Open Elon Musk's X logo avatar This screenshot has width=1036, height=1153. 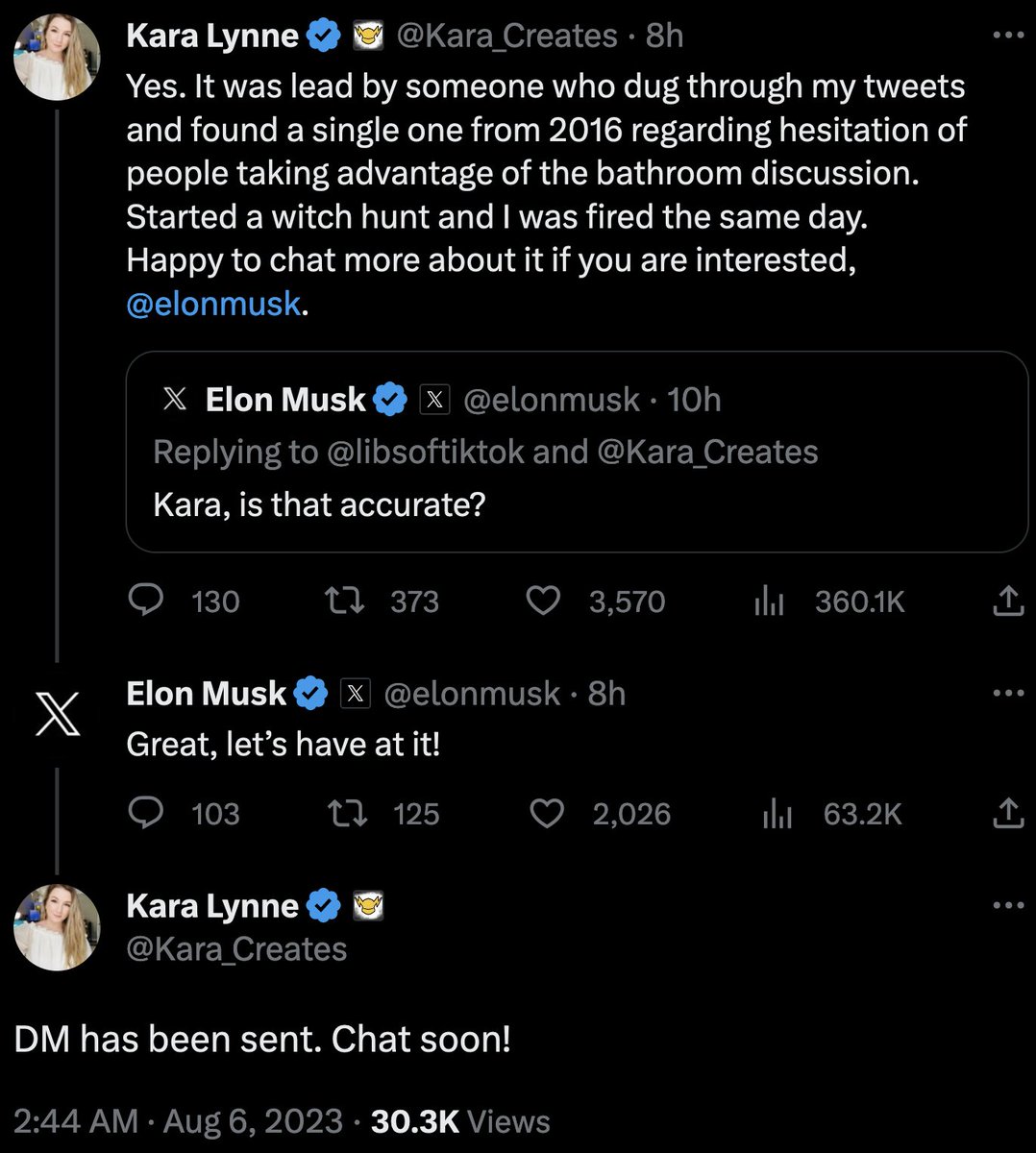[57, 716]
